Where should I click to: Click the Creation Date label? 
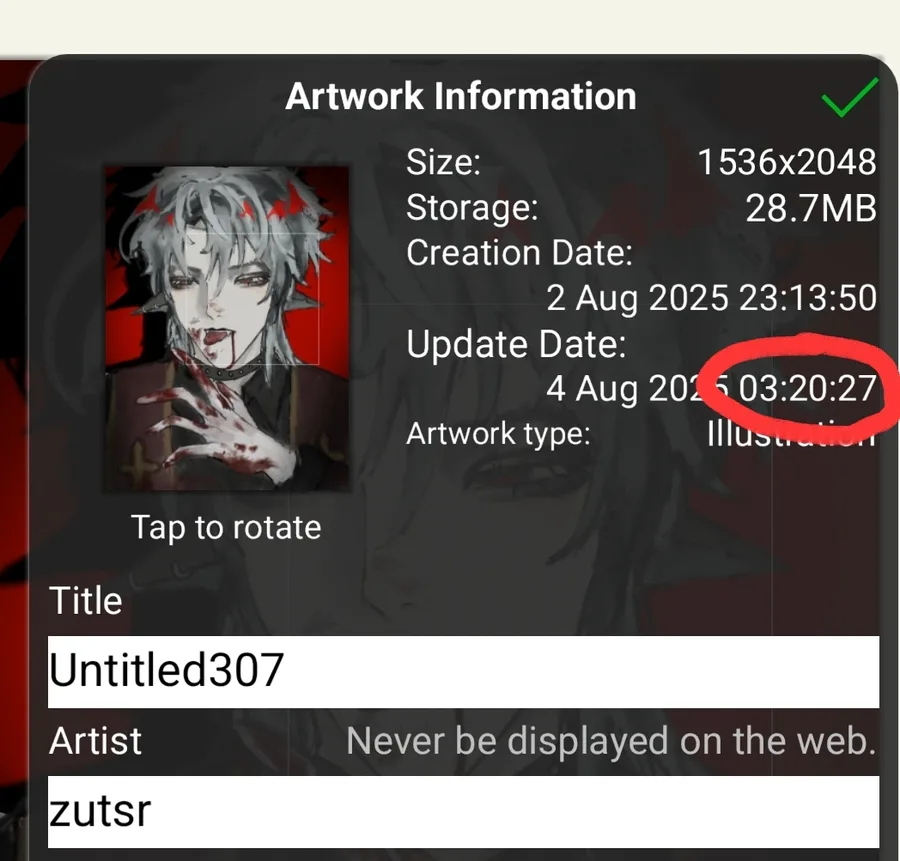tap(519, 253)
